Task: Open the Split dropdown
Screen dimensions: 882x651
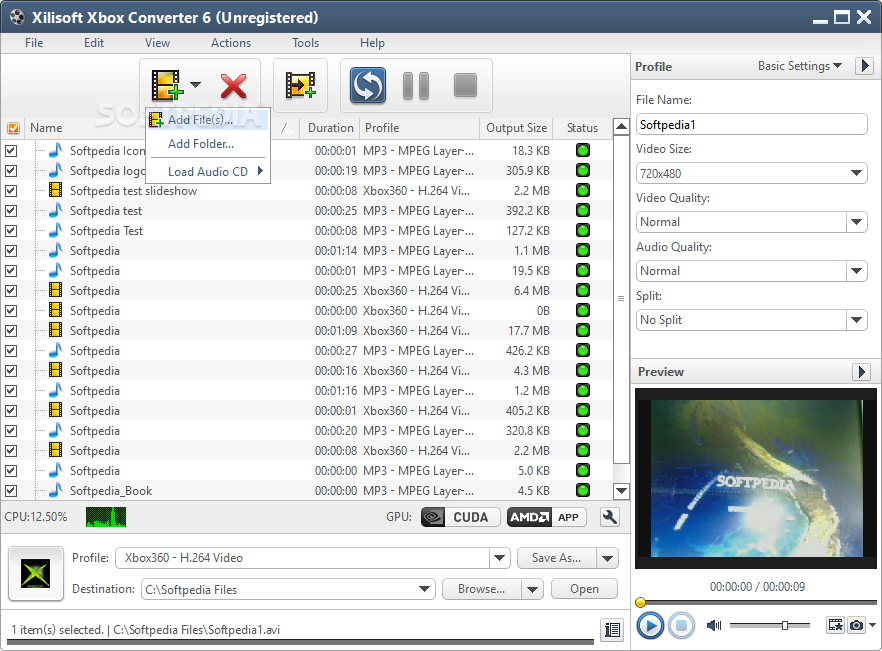Action: [856, 320]
